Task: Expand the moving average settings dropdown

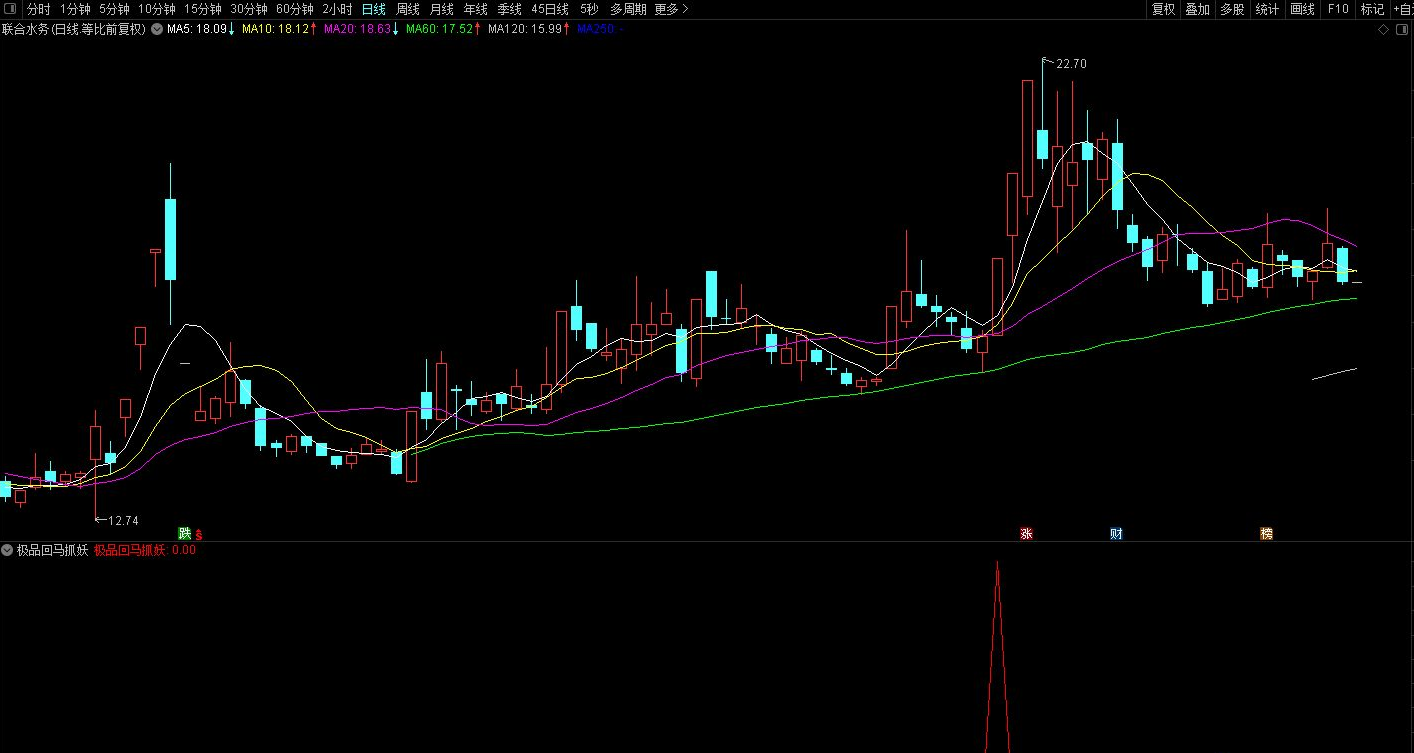Action: pyautogui.click(x=157, y=29)
